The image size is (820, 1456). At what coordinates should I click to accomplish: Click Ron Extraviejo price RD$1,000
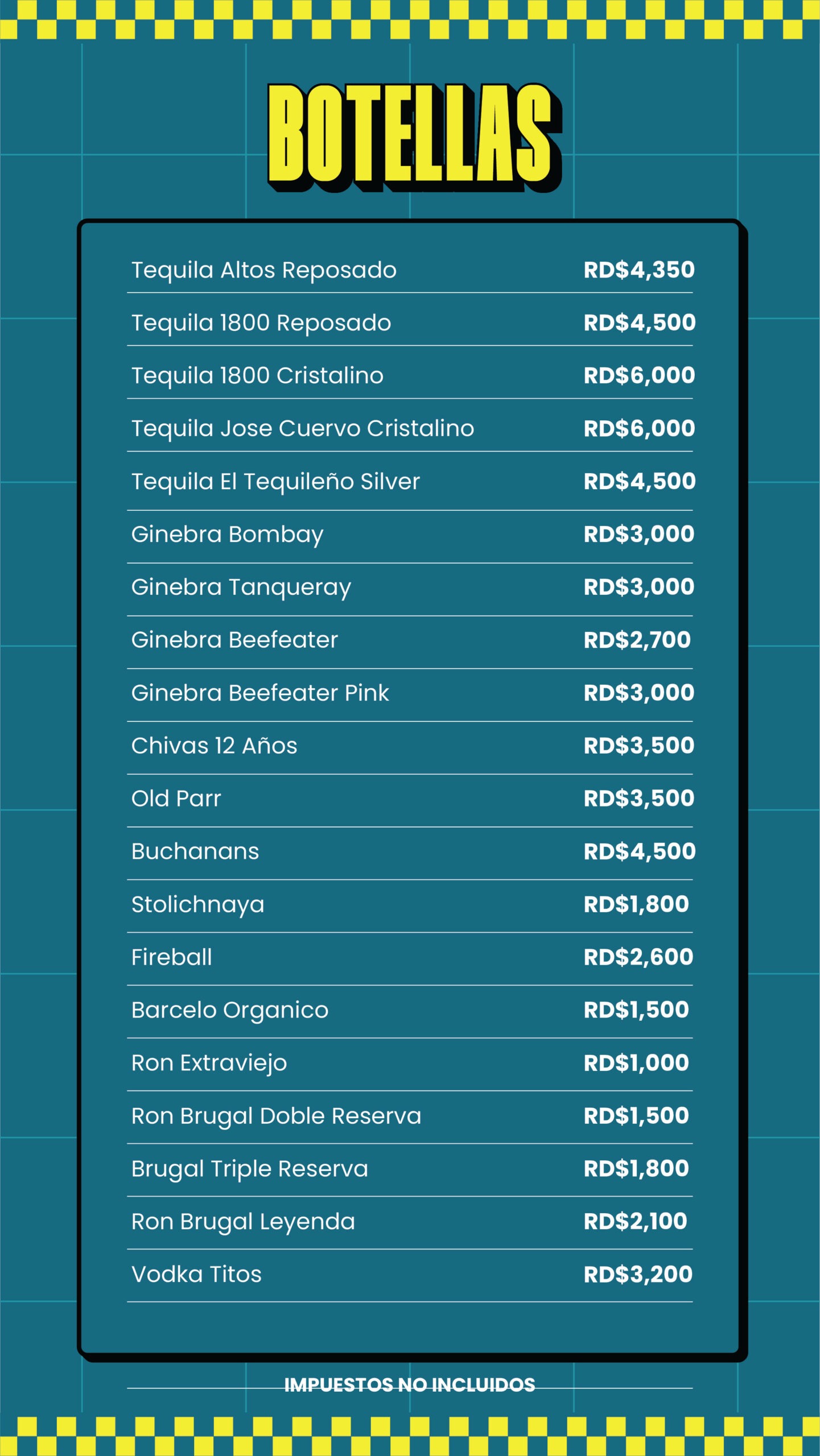coord(636,1063)
